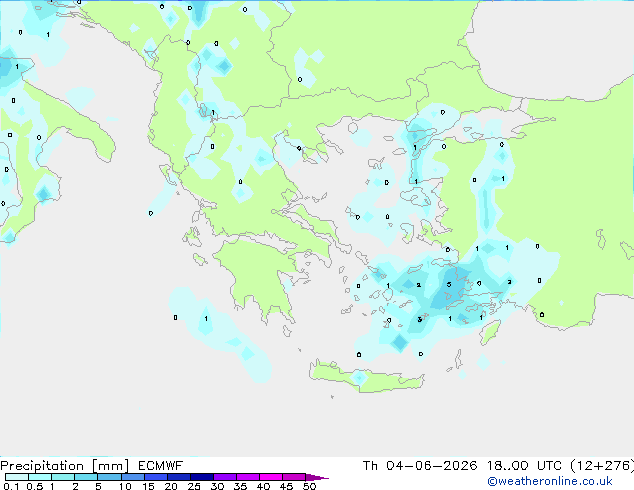Click the legend label '0.1'
Viewport: 634px width, 490px height.
(x=11, y=486)
